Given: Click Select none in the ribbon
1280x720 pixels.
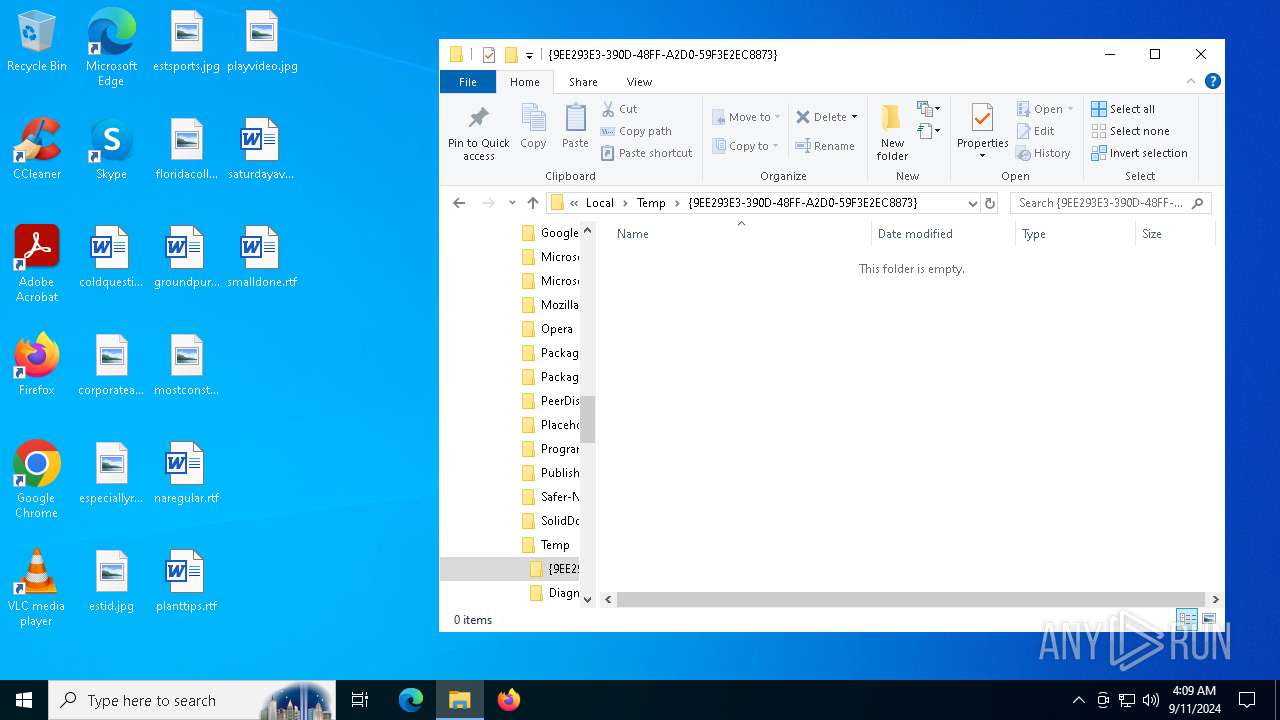Looking at the screenshot, I should tap(1130, 131).
